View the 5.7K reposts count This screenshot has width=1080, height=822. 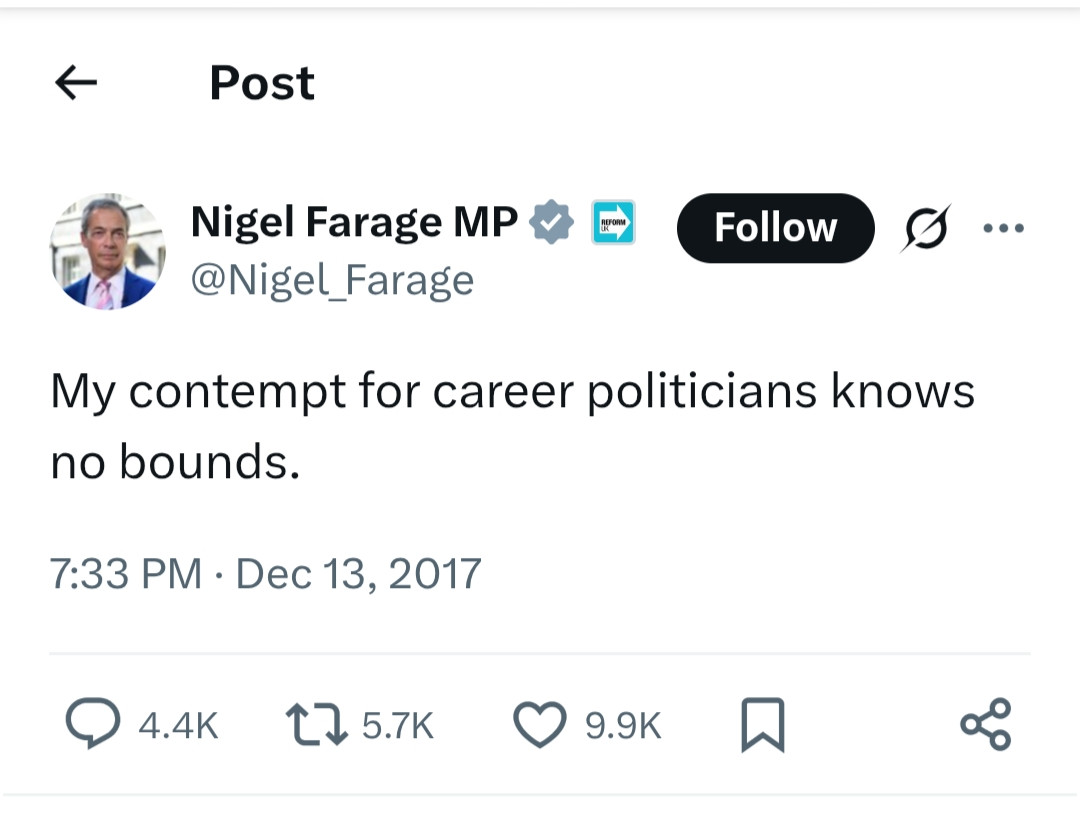(x=398, y=726)
